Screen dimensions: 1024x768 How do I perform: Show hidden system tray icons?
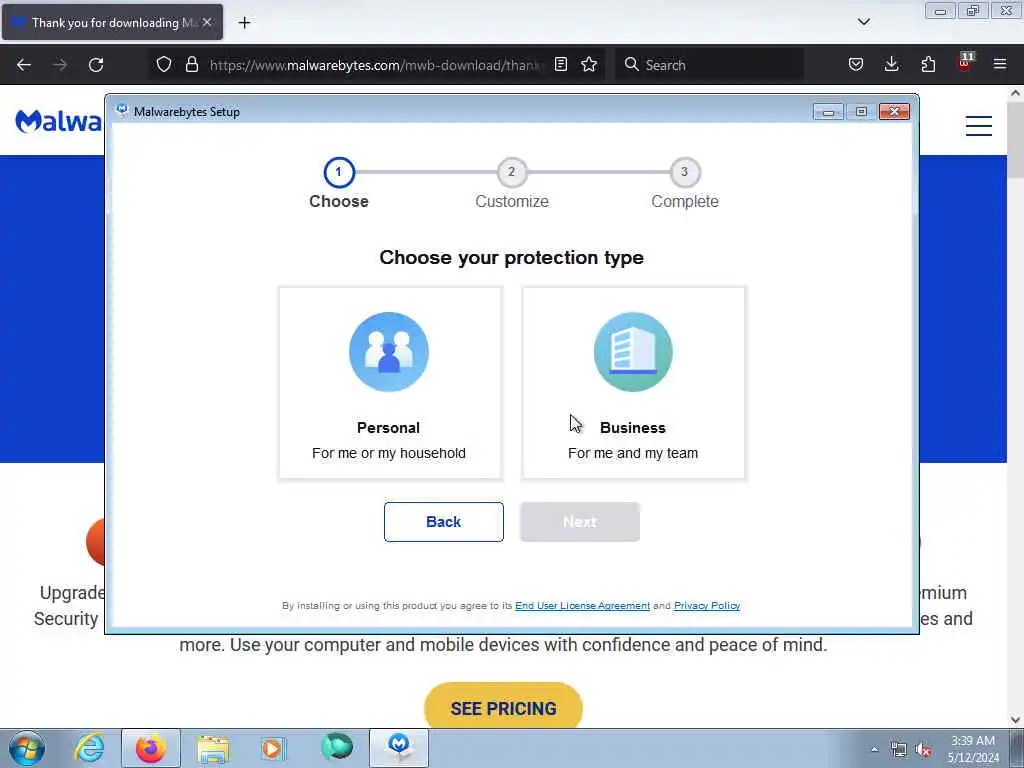coord(874,749)
